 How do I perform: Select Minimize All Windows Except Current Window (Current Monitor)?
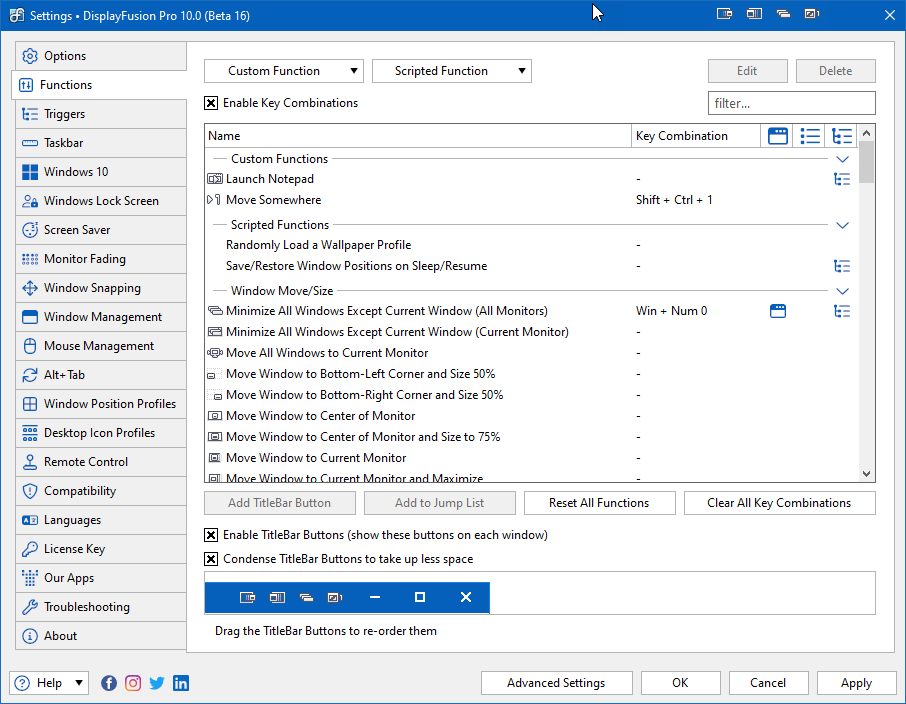pyautogui.click(x=532, y=332)
